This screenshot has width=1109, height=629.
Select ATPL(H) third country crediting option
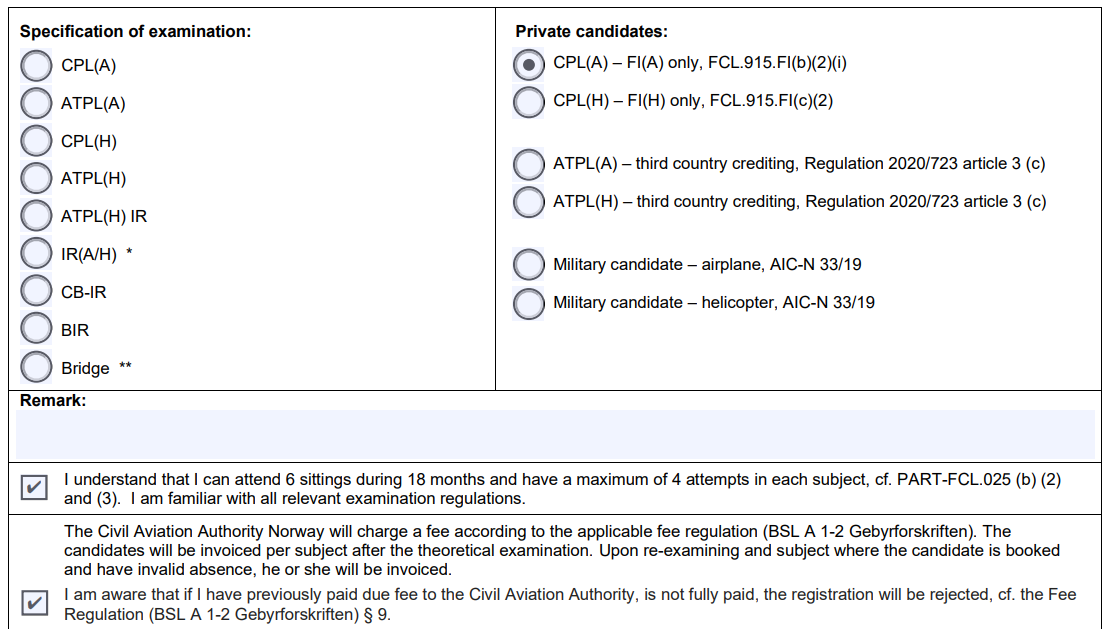point(528,202)
